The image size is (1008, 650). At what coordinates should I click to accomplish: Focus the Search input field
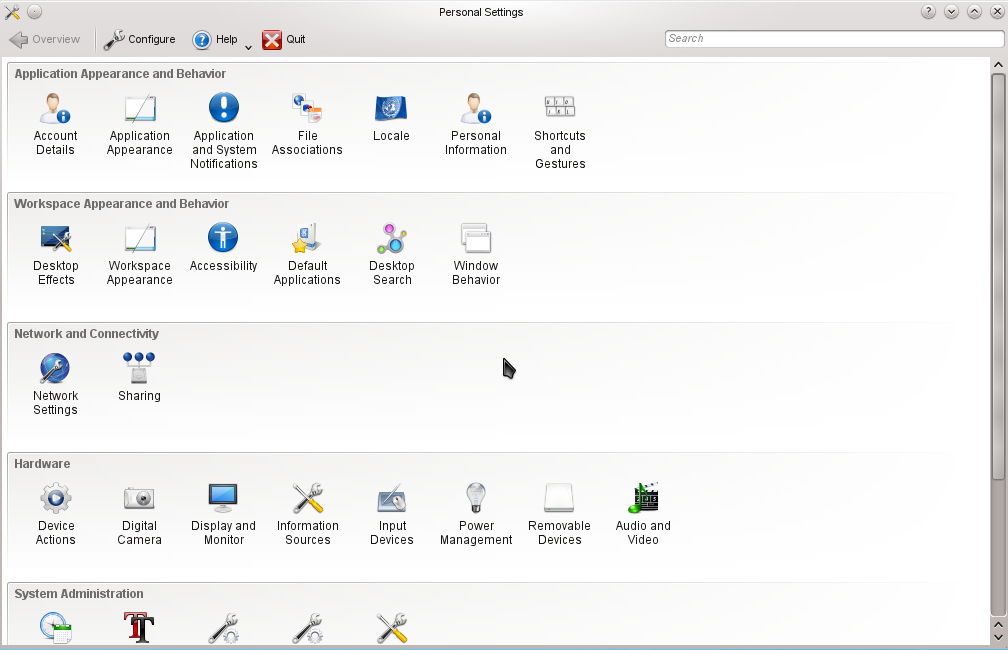834,39
